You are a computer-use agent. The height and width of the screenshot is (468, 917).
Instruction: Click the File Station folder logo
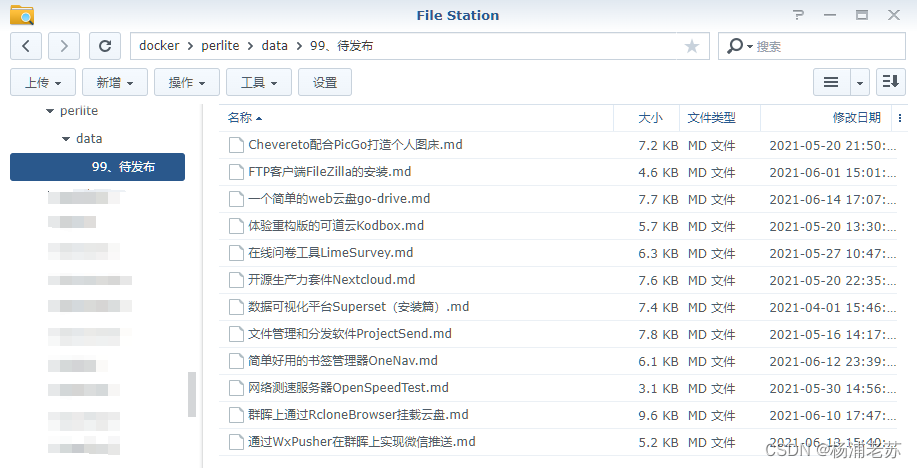point(22,15)
